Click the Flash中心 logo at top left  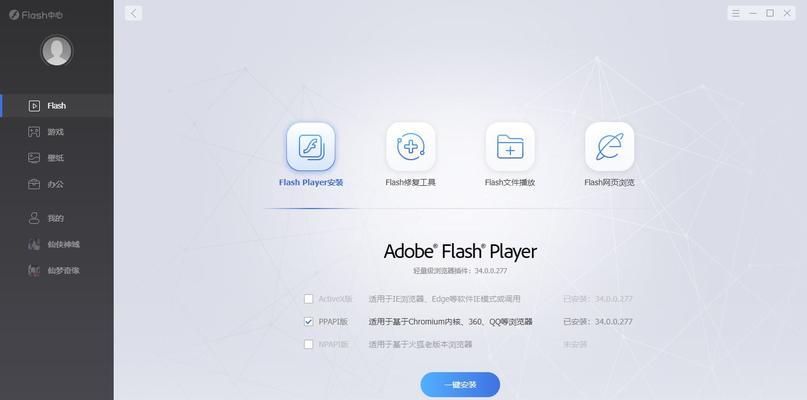(x=36, y=15)
